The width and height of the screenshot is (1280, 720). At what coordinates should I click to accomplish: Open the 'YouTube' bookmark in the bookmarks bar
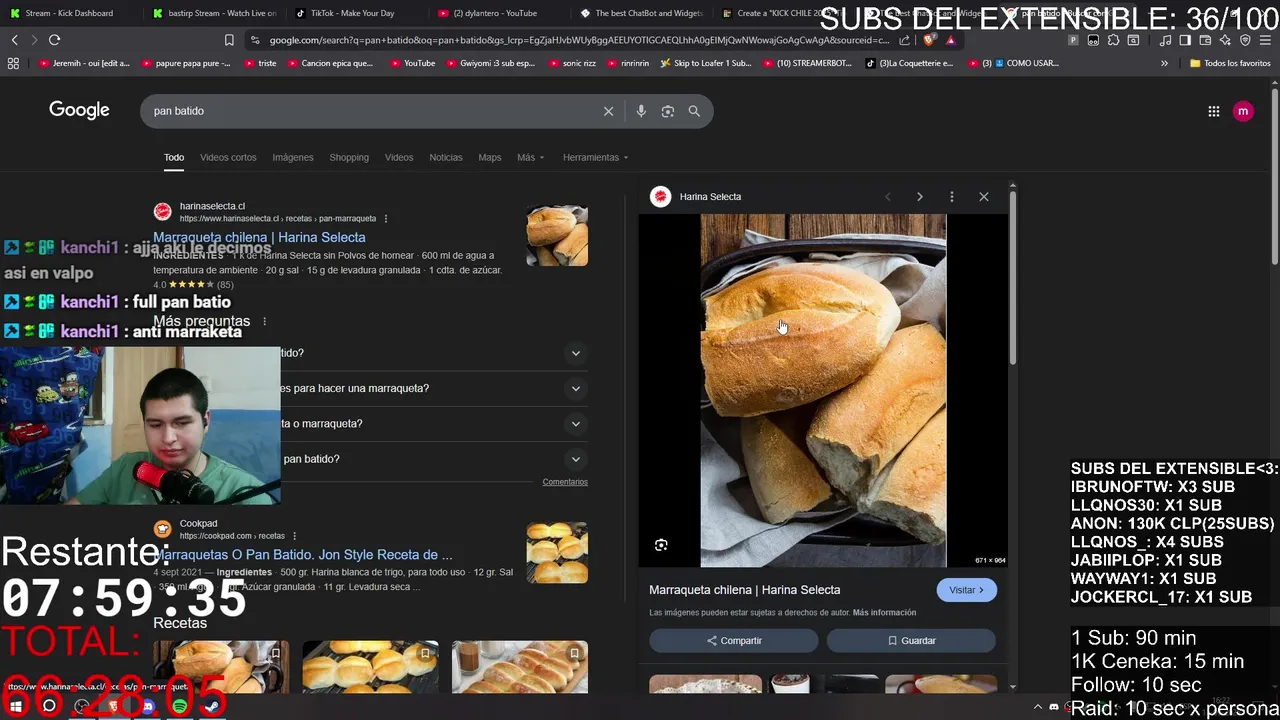pos(412,63)
